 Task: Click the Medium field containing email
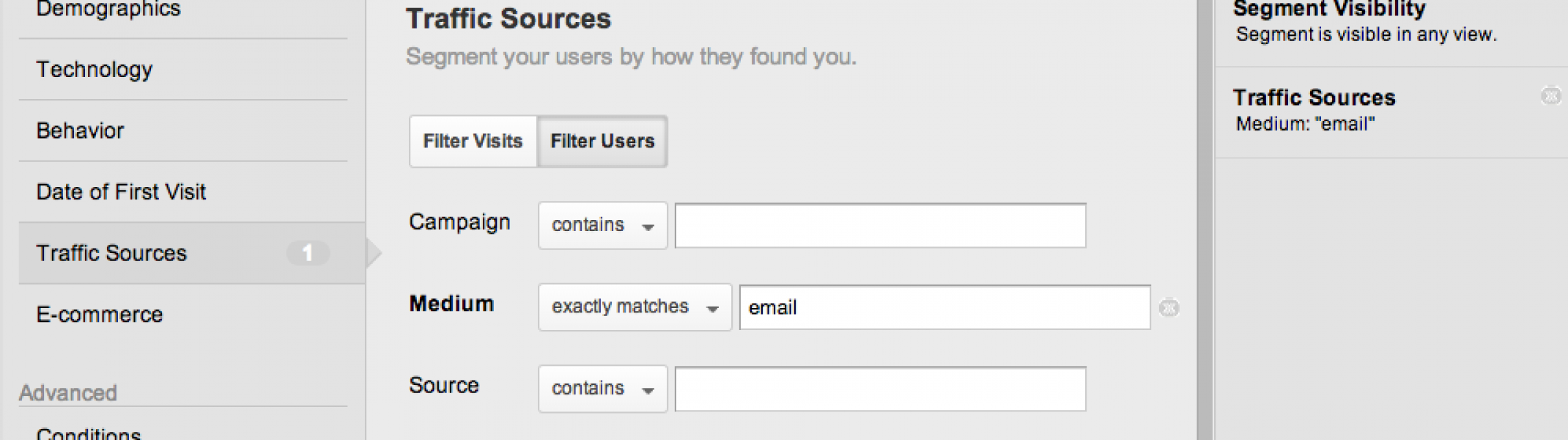pos(944,307)
